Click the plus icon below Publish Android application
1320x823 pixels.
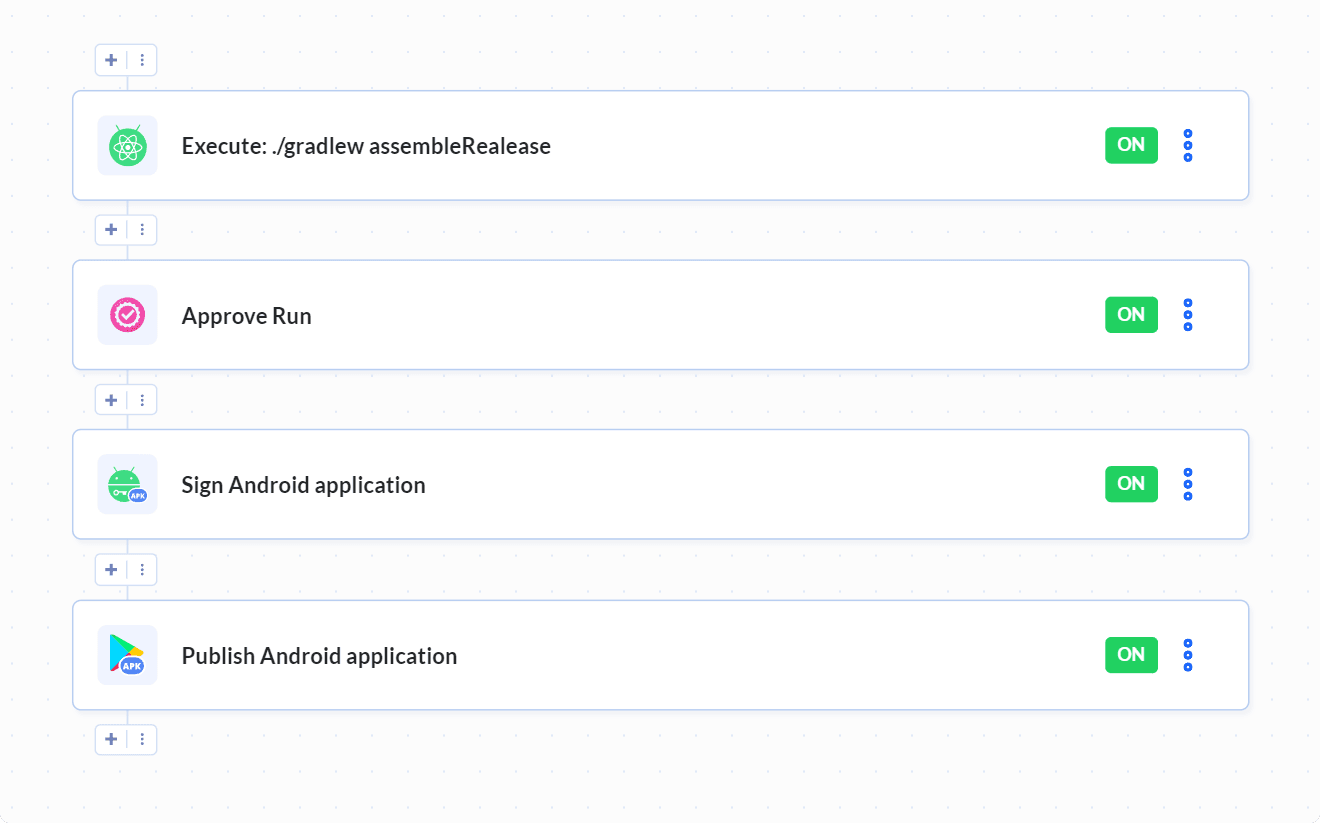click(x=111, y=739)
